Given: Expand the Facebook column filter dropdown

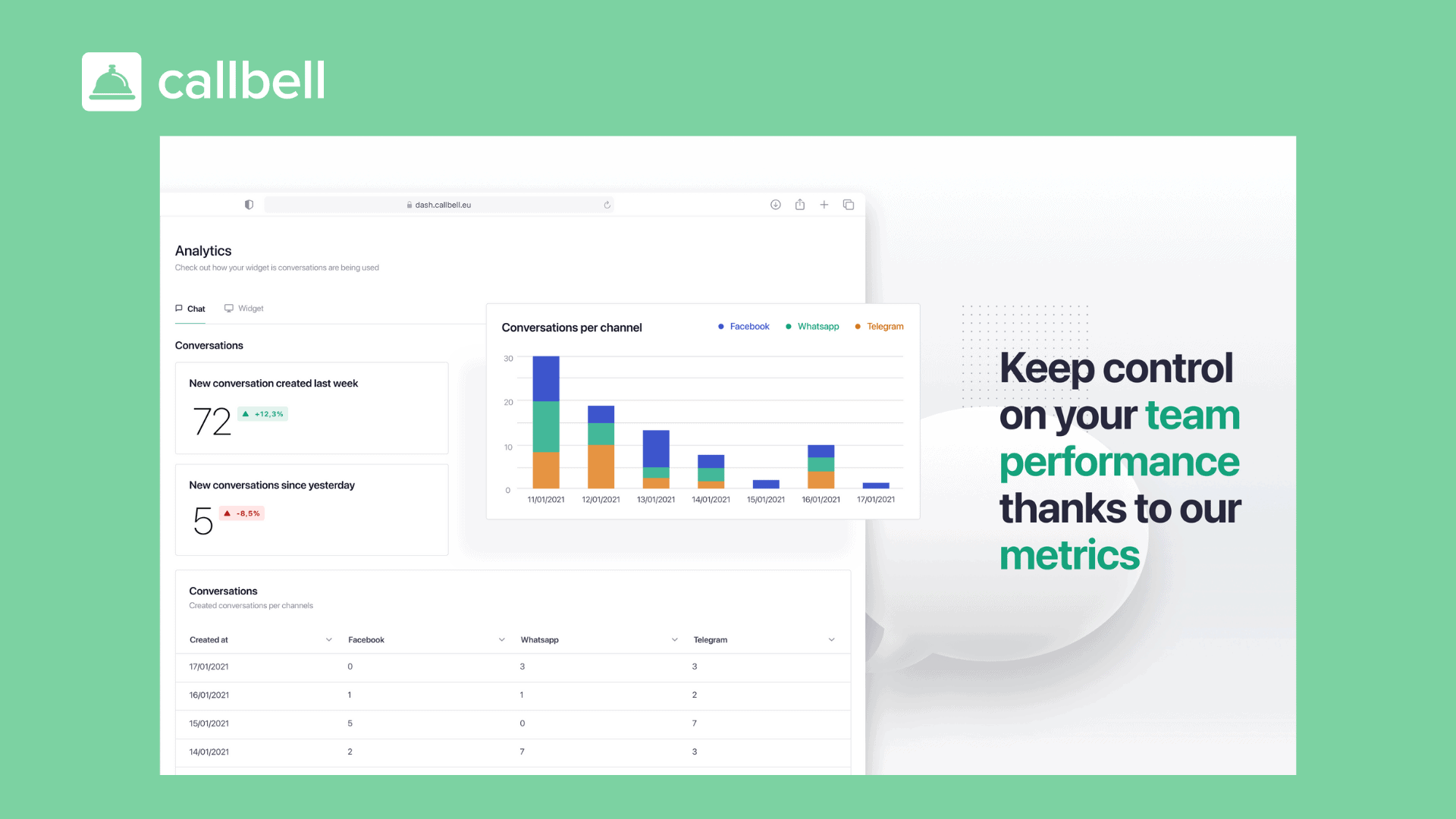Looking at the screenshot, I should coord(502,639).
